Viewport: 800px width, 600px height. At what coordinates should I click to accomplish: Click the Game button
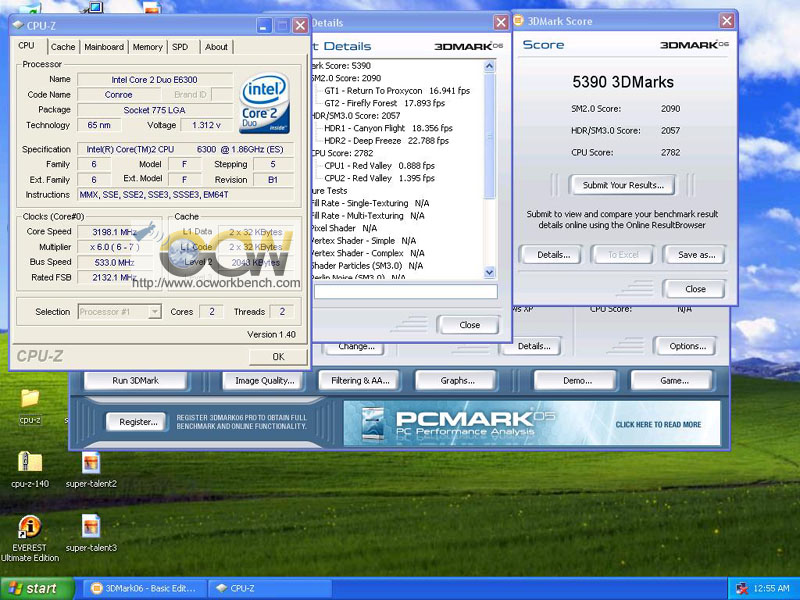[x=674, y=381]
